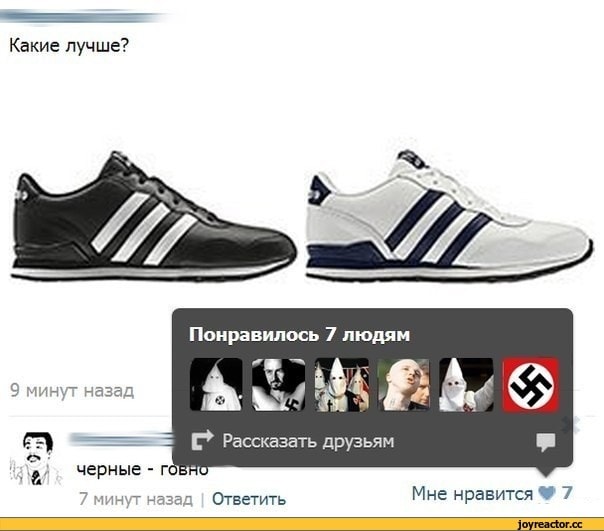Click the Мне нравится like link
This screenshot has width=604, height=531.
(x=472, y=494)
